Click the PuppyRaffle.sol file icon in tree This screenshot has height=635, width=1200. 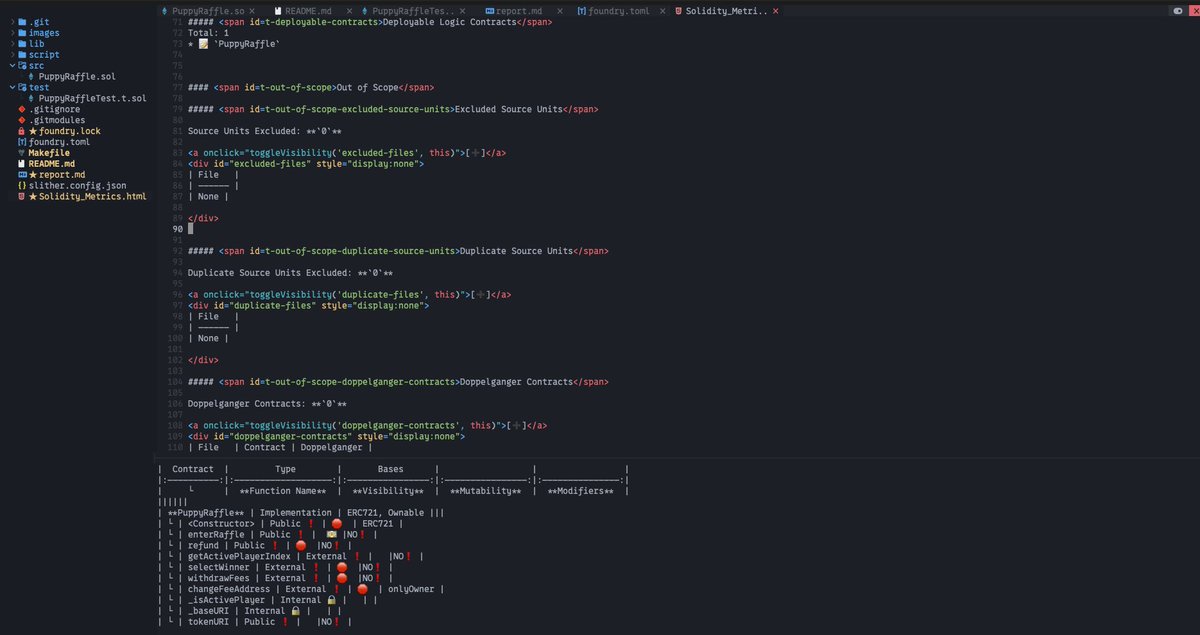(x=32, y=76)
